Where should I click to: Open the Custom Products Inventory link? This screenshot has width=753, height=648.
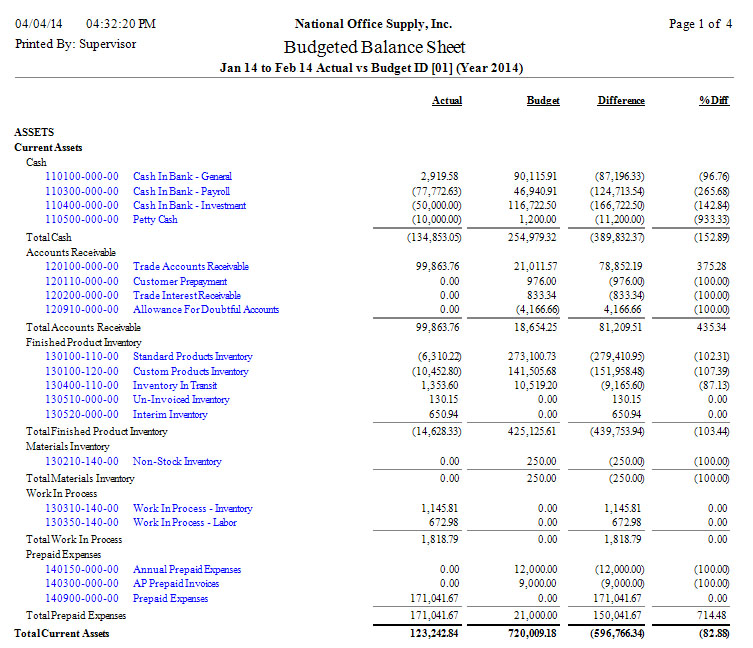(191, 372)
